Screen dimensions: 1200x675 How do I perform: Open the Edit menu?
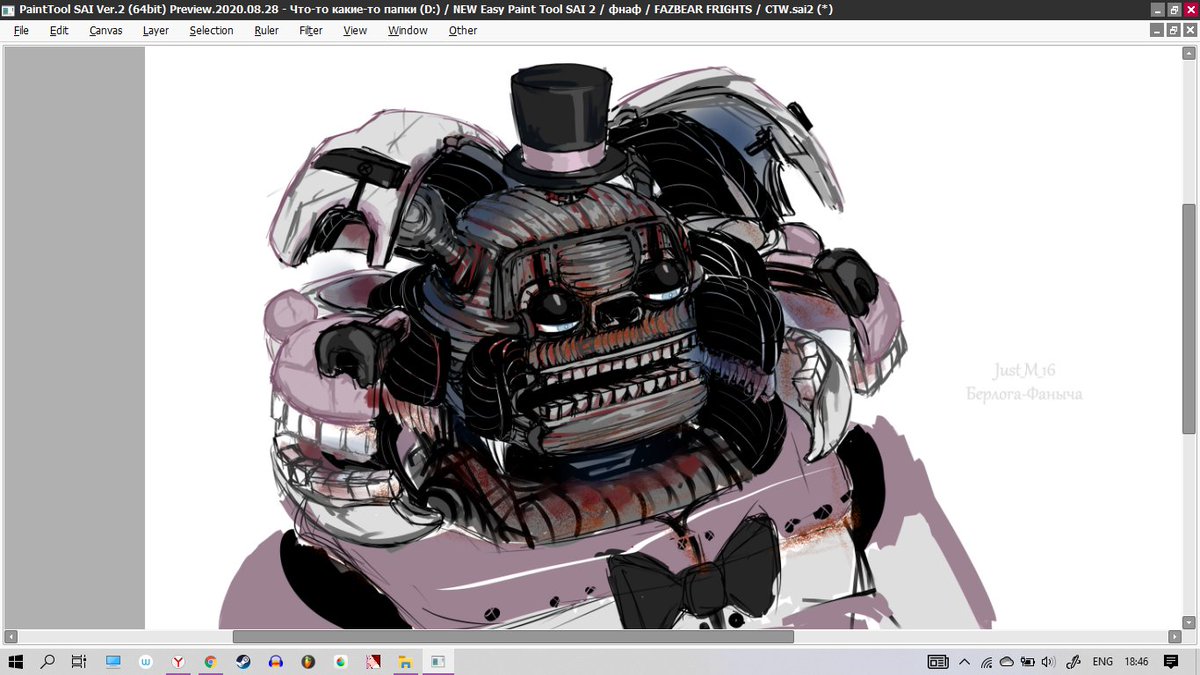(59, 30)
